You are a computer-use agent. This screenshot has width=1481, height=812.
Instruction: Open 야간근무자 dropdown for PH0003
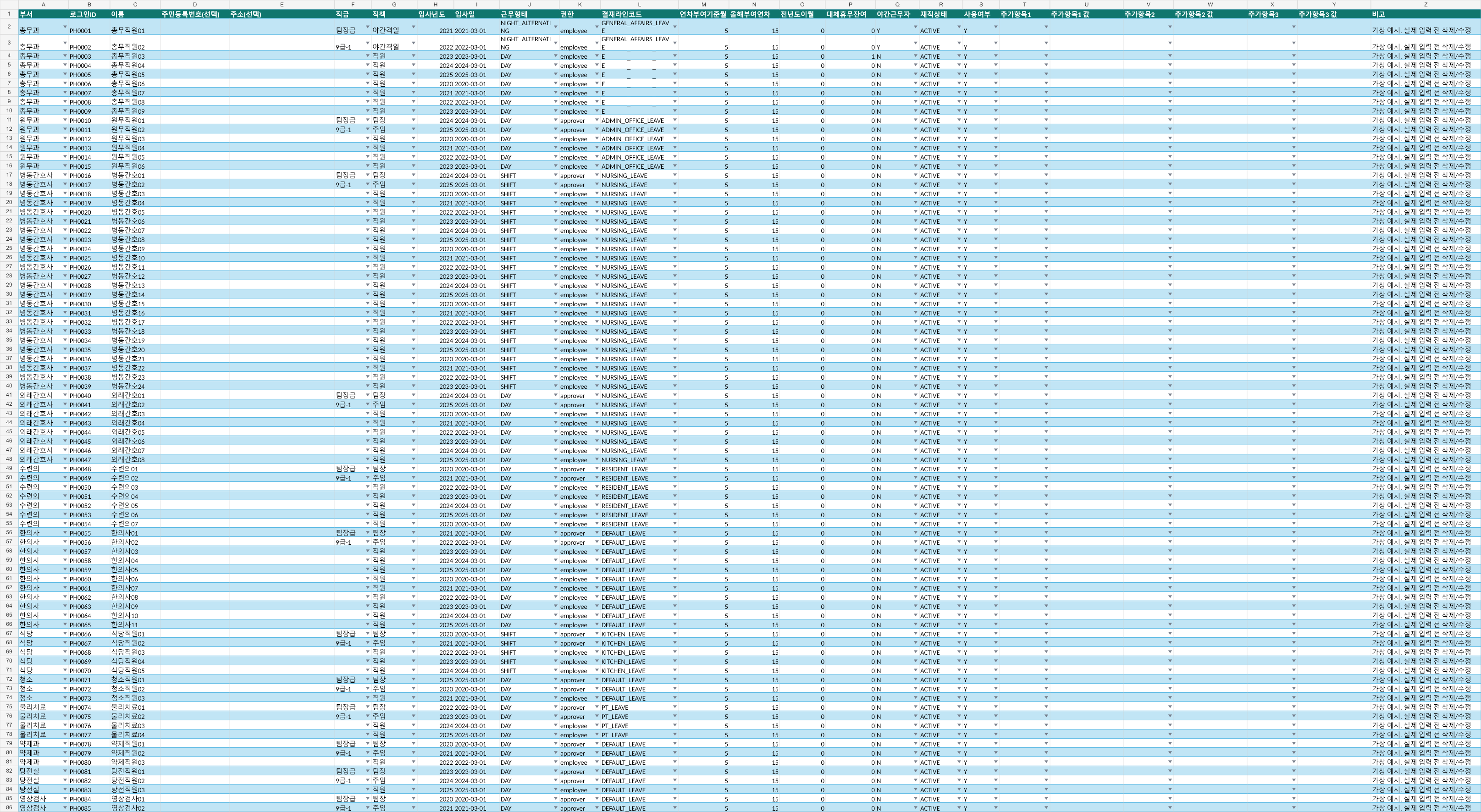tap(916, 56)
